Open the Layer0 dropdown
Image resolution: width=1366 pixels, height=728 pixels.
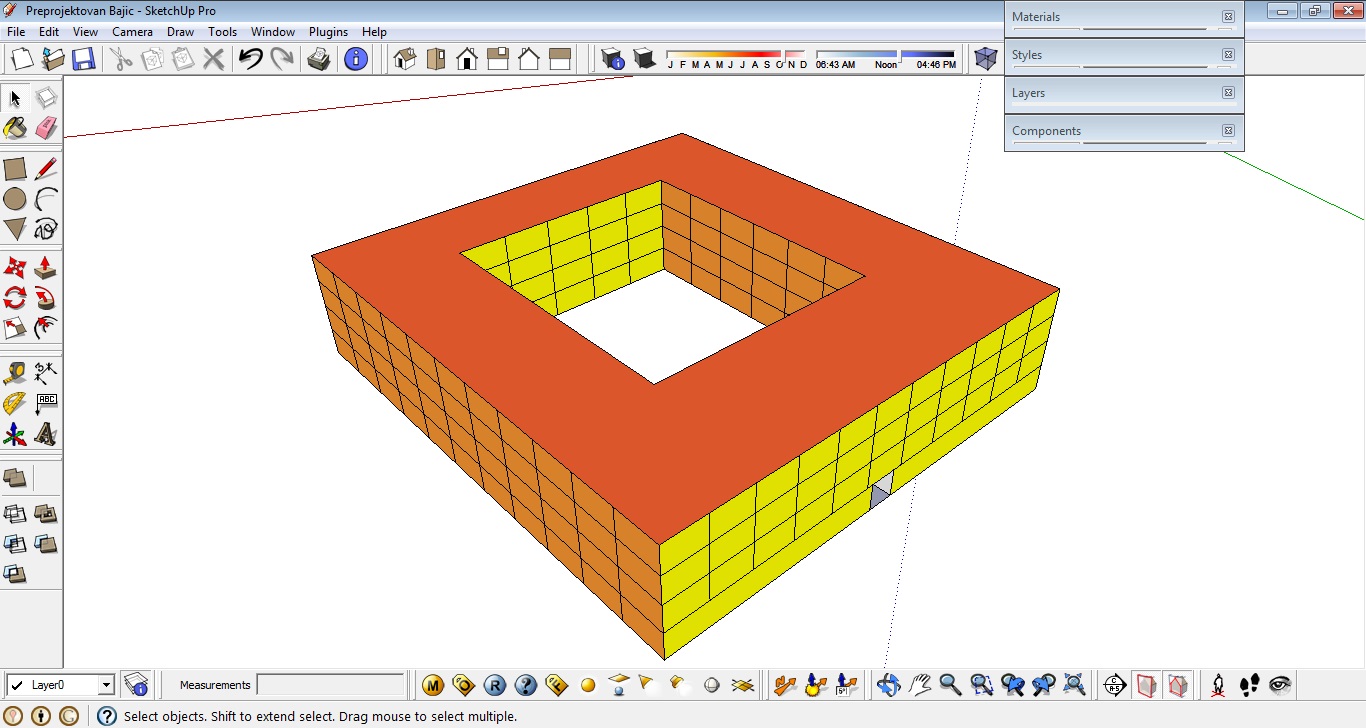point(106,685)
